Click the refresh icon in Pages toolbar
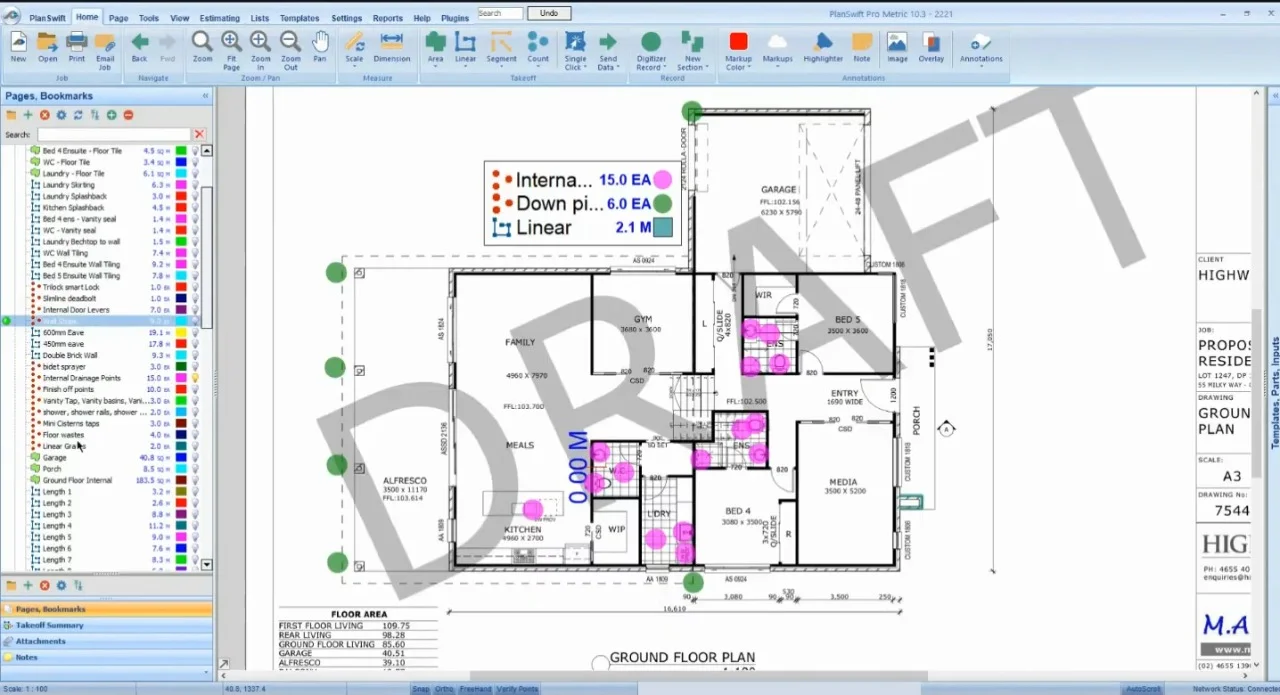Viewport: 1280px width, 695px height. (78, 115)
